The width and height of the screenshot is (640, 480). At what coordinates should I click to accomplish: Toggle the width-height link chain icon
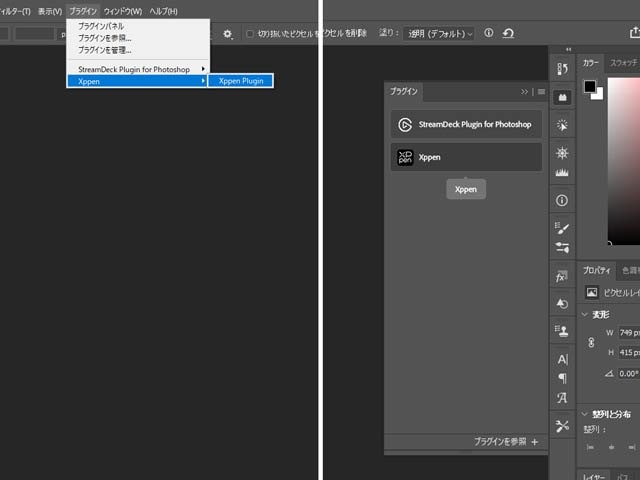pos(591,342)
